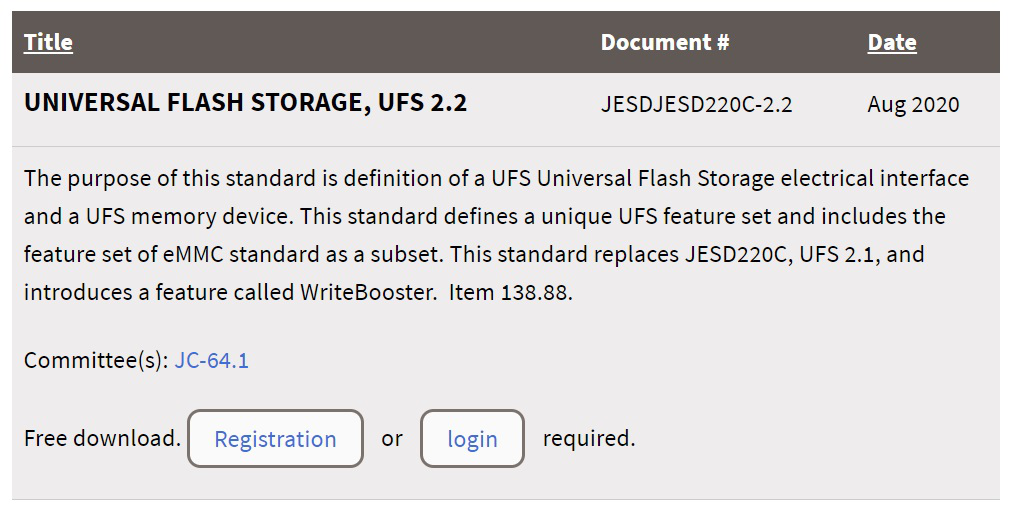Click the Item 138.88 text
Screen dimensions: 1012x515
click(x=511, y=292)
